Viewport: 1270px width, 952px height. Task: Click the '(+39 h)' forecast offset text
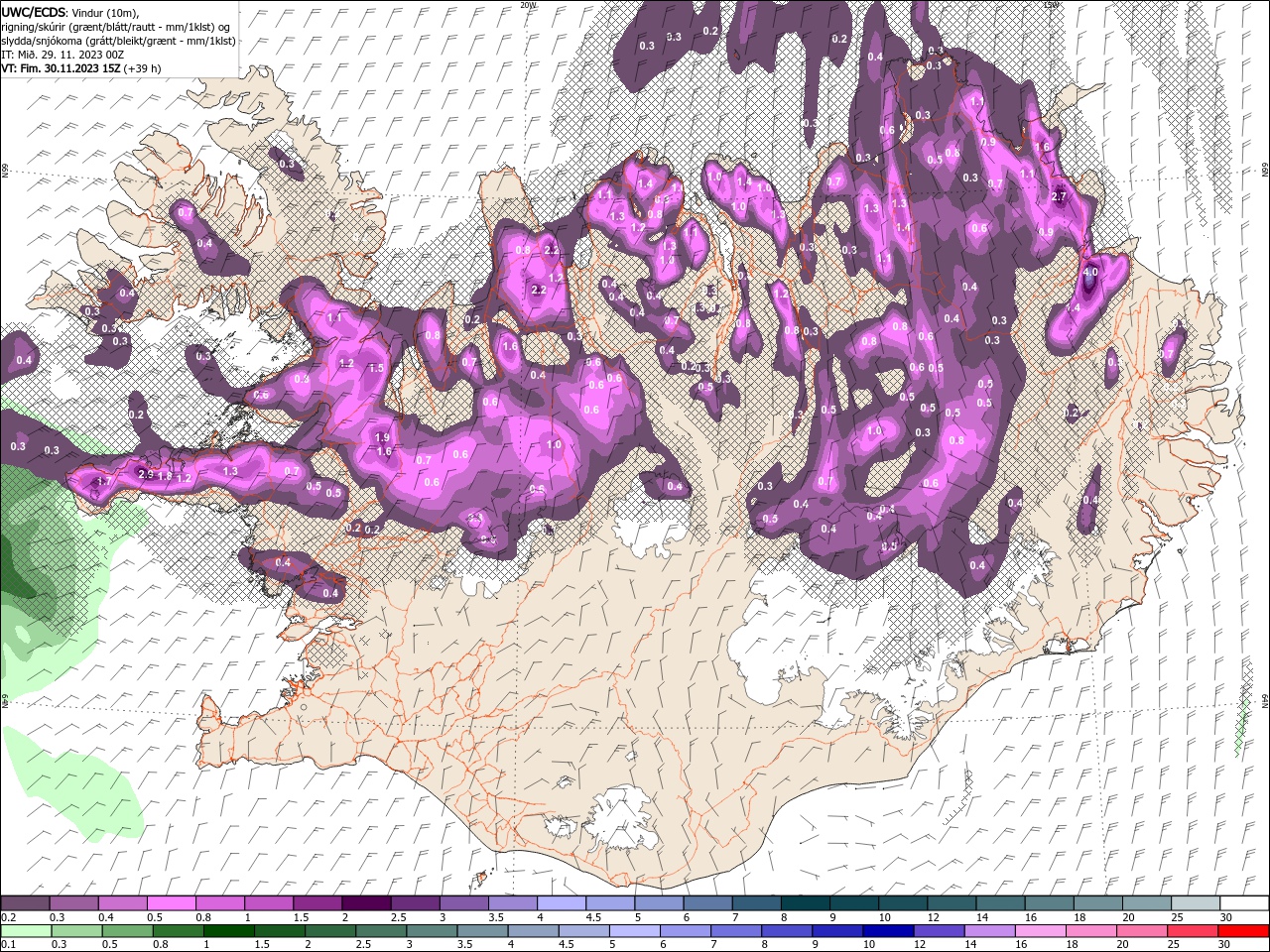pos(142,68)
